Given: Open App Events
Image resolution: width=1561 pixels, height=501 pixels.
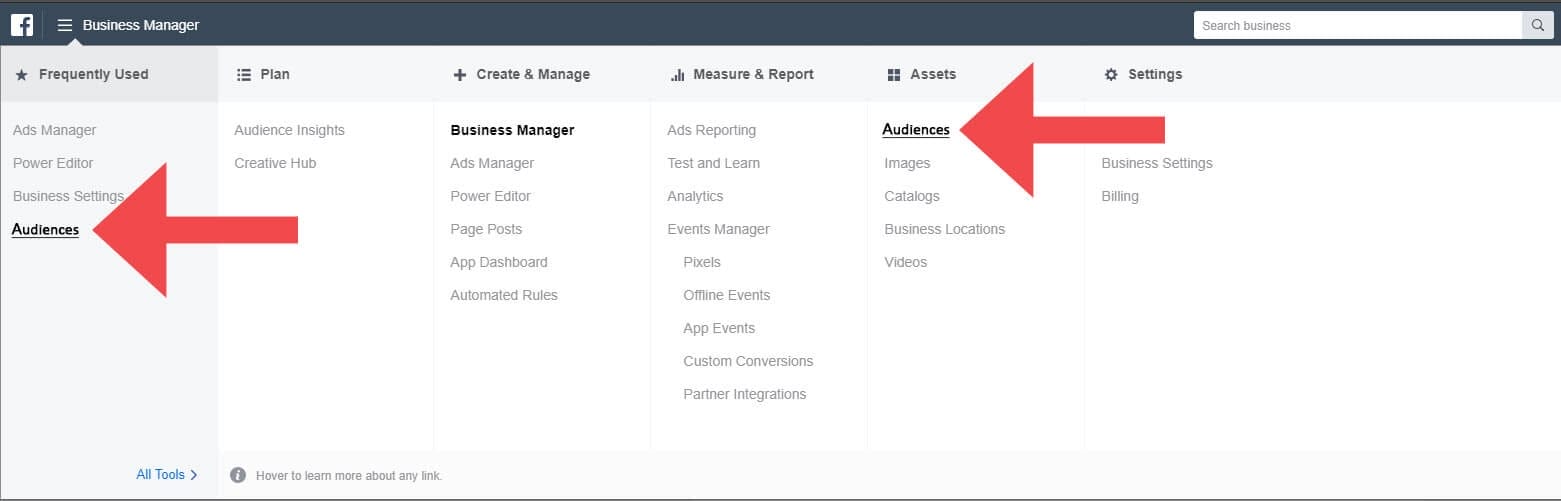Looking at the screenshot, I should tap(719, 328).
